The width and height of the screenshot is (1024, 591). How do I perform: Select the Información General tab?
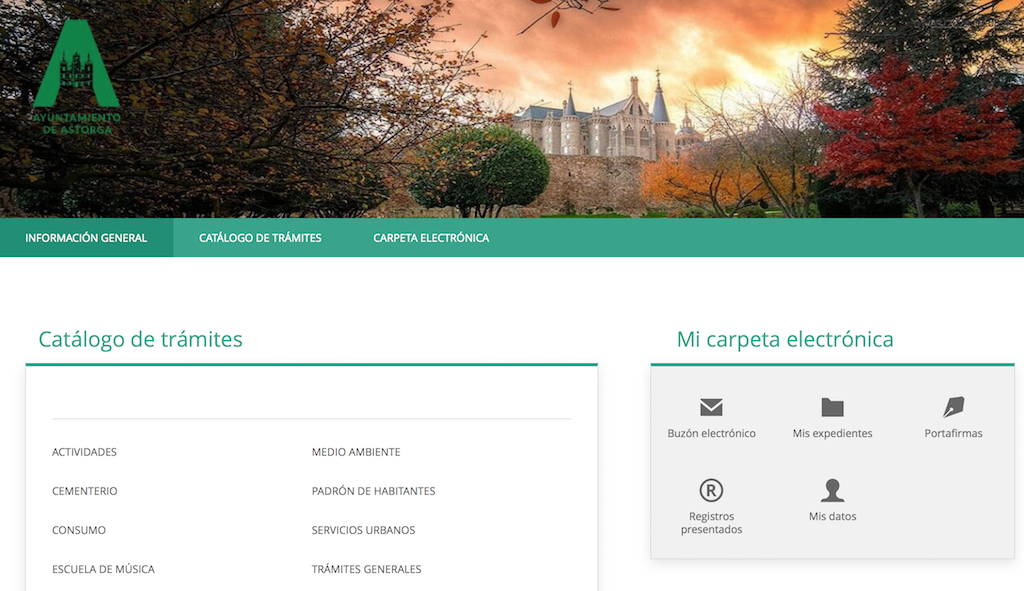point(86,238)
